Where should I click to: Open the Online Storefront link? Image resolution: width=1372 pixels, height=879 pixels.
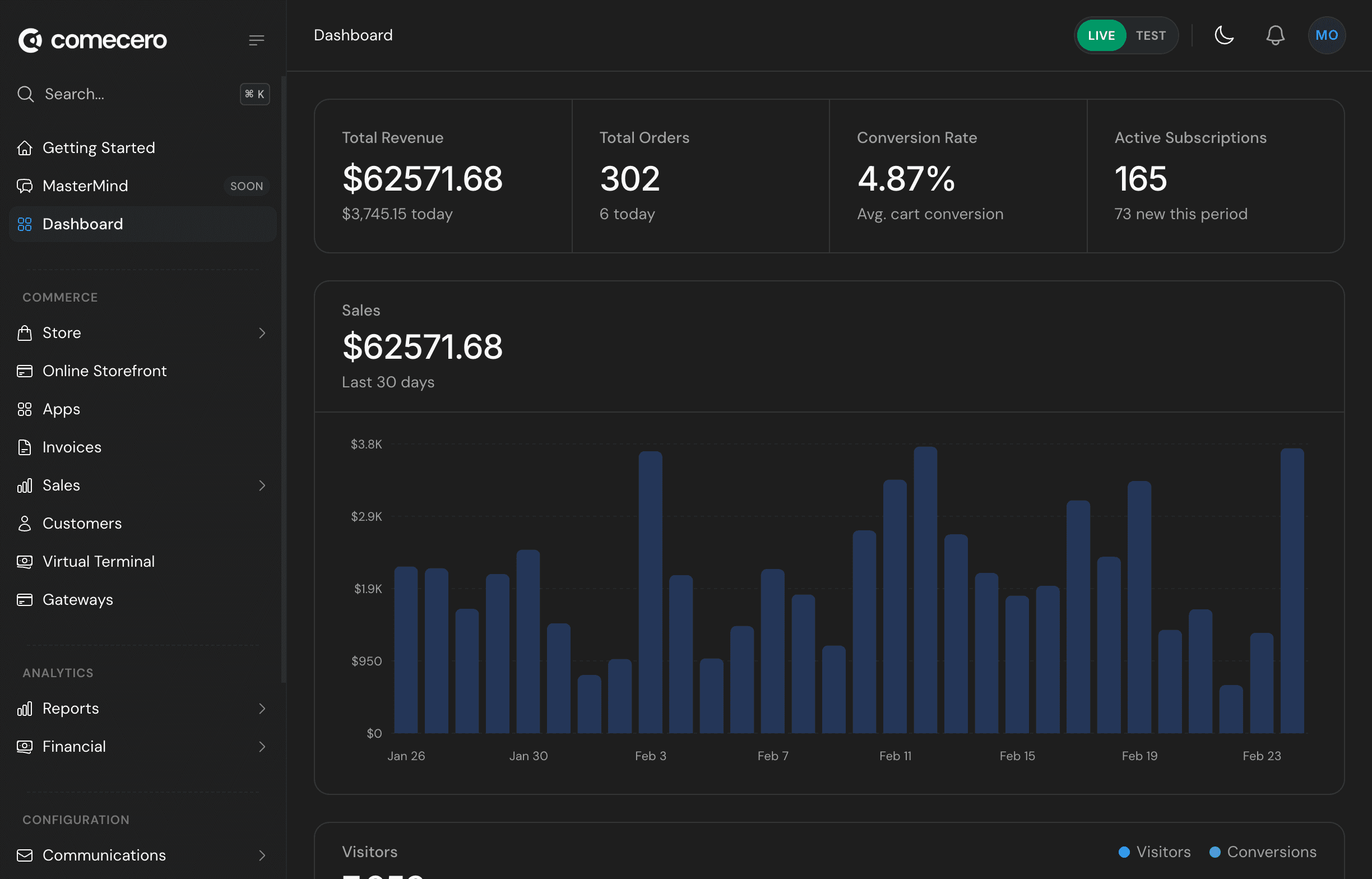(105, 371)
